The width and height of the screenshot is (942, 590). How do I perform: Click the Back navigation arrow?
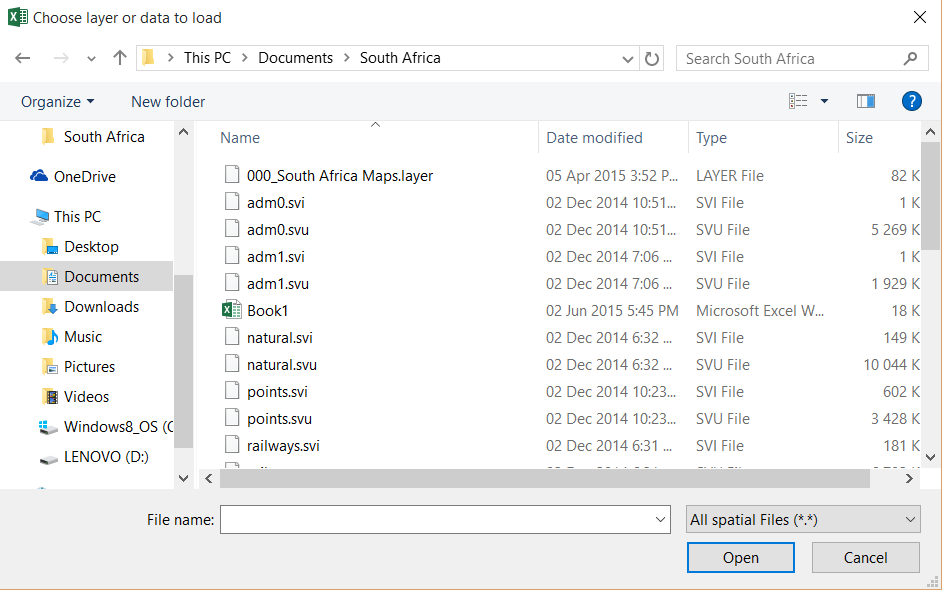pos(23,58)
